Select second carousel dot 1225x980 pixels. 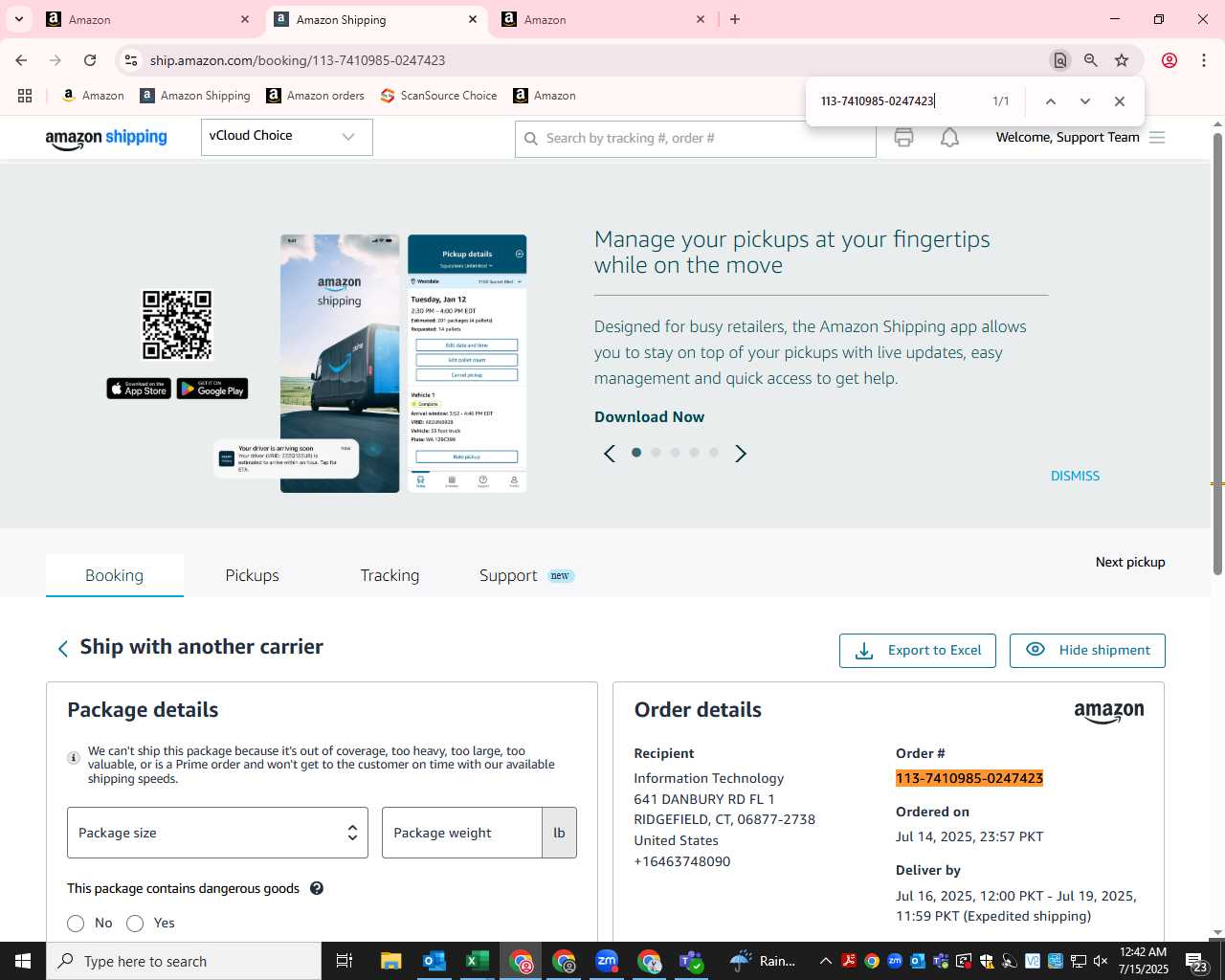point(656,453)
